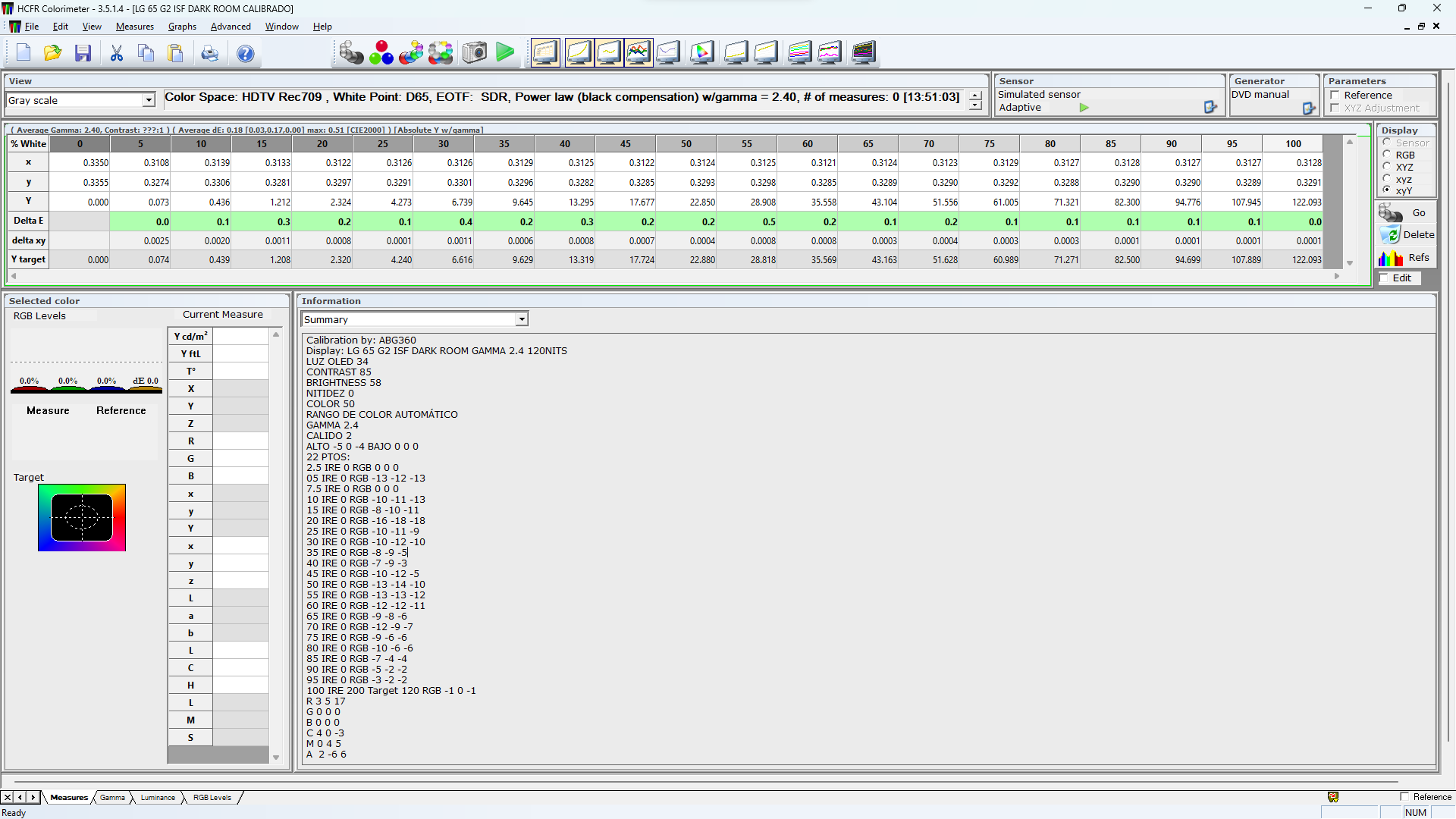Click the Target color gamut swatch
Screen dimensions: 1456x819
pos(82,518)
